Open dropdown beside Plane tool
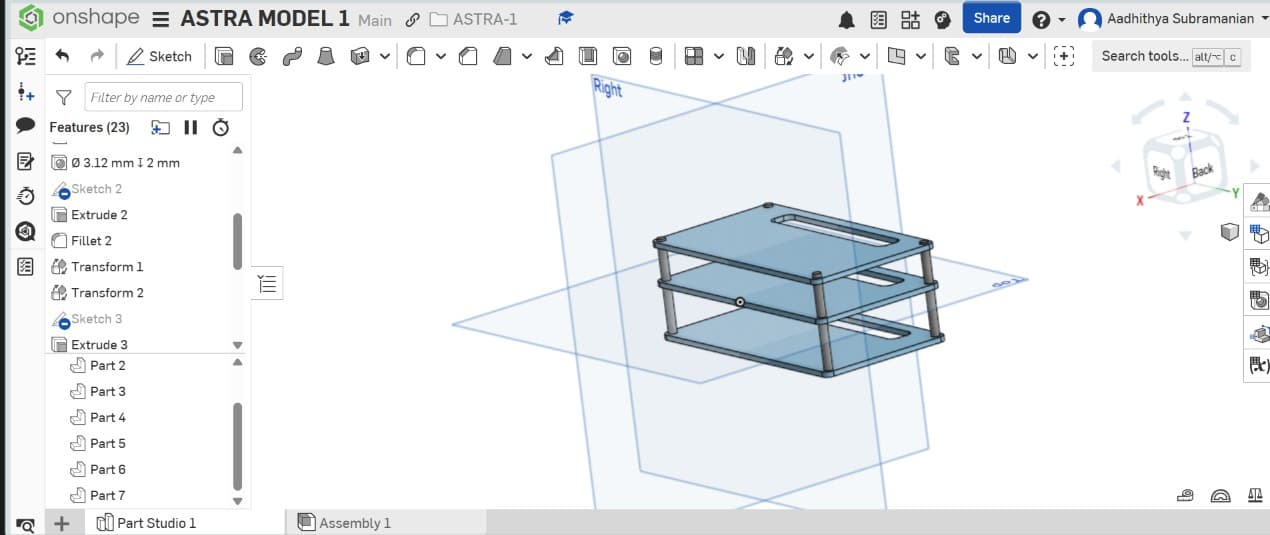This screenshot has height=535, width=1270. [921, 56]
